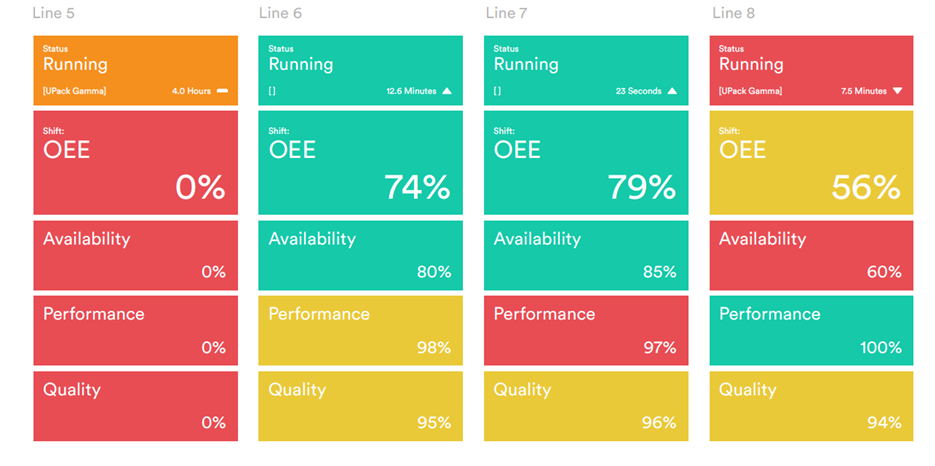Screen dimensions: 935x466
Task: Select Line 8 Performance 100% tile
Action: (811, 330)
